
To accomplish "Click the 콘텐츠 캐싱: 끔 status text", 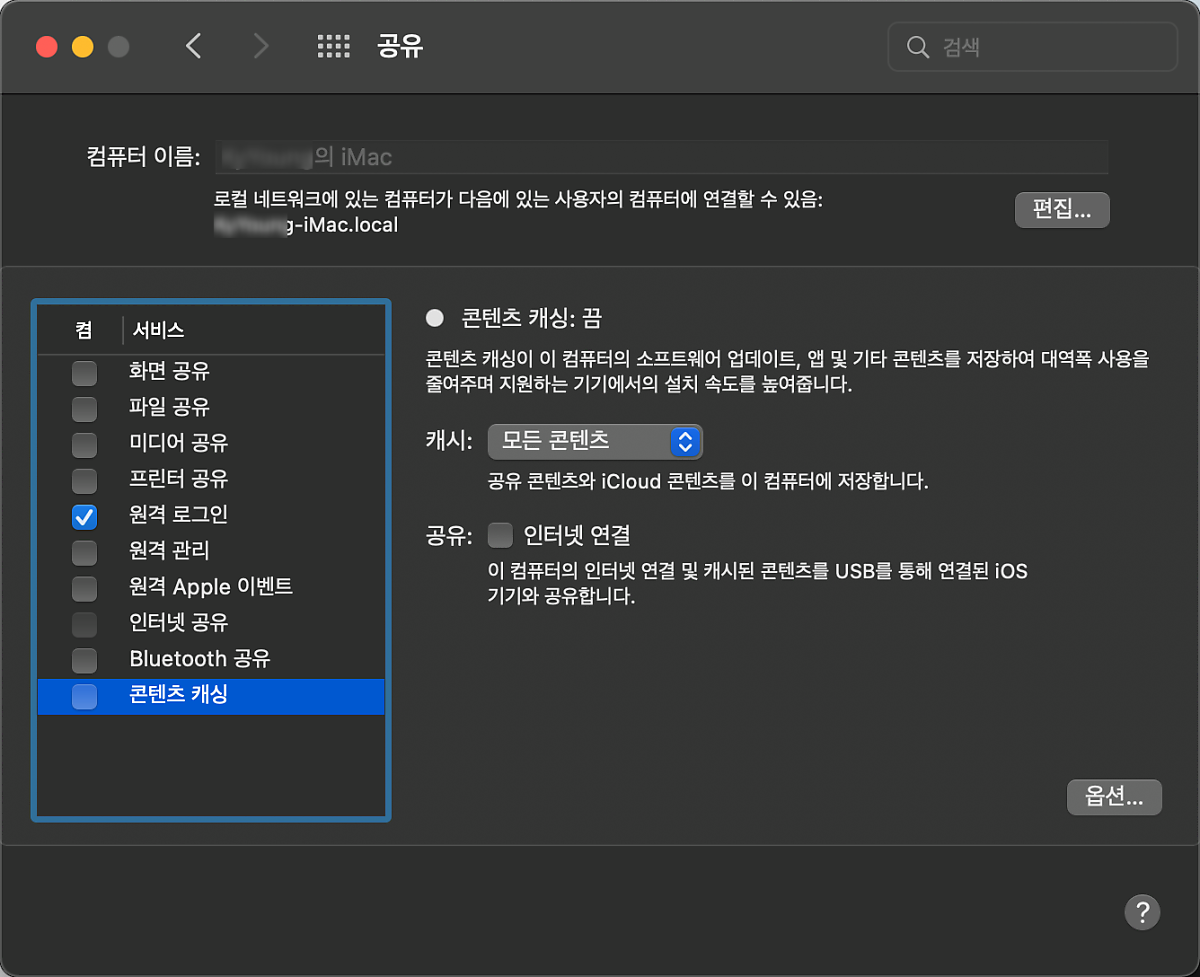I will point(532,319).
